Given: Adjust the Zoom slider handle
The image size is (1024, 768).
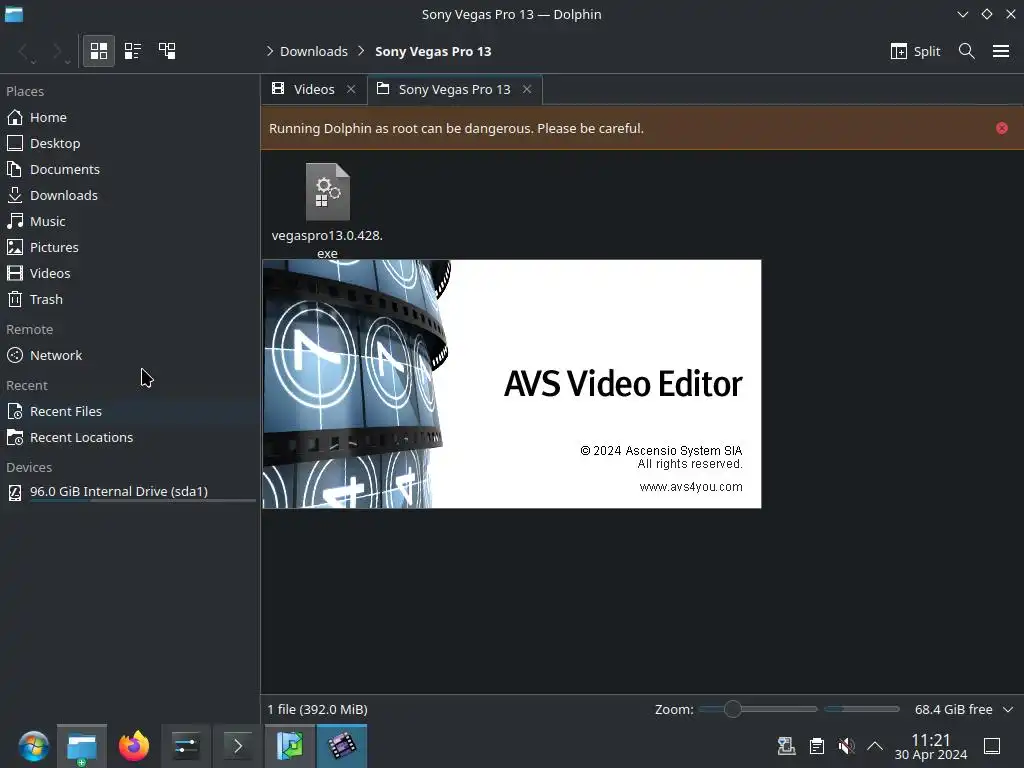Looking at the screenshot, I should point(733,709).
